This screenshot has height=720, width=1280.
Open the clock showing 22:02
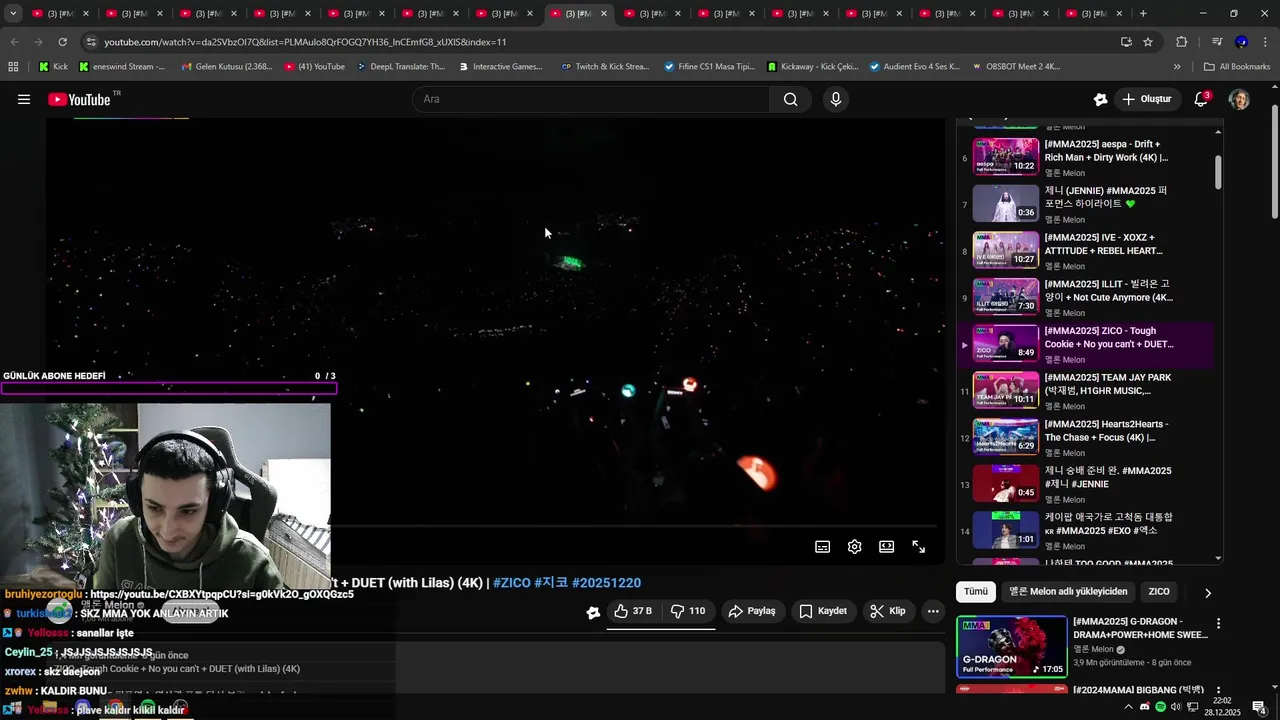1222,707
